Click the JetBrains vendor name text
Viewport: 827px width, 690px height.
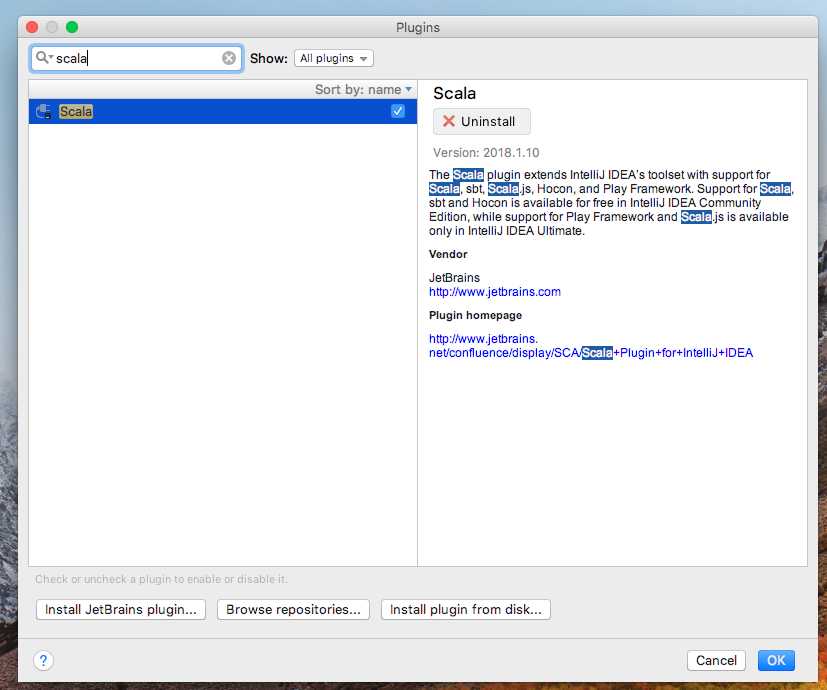(454, 277)
